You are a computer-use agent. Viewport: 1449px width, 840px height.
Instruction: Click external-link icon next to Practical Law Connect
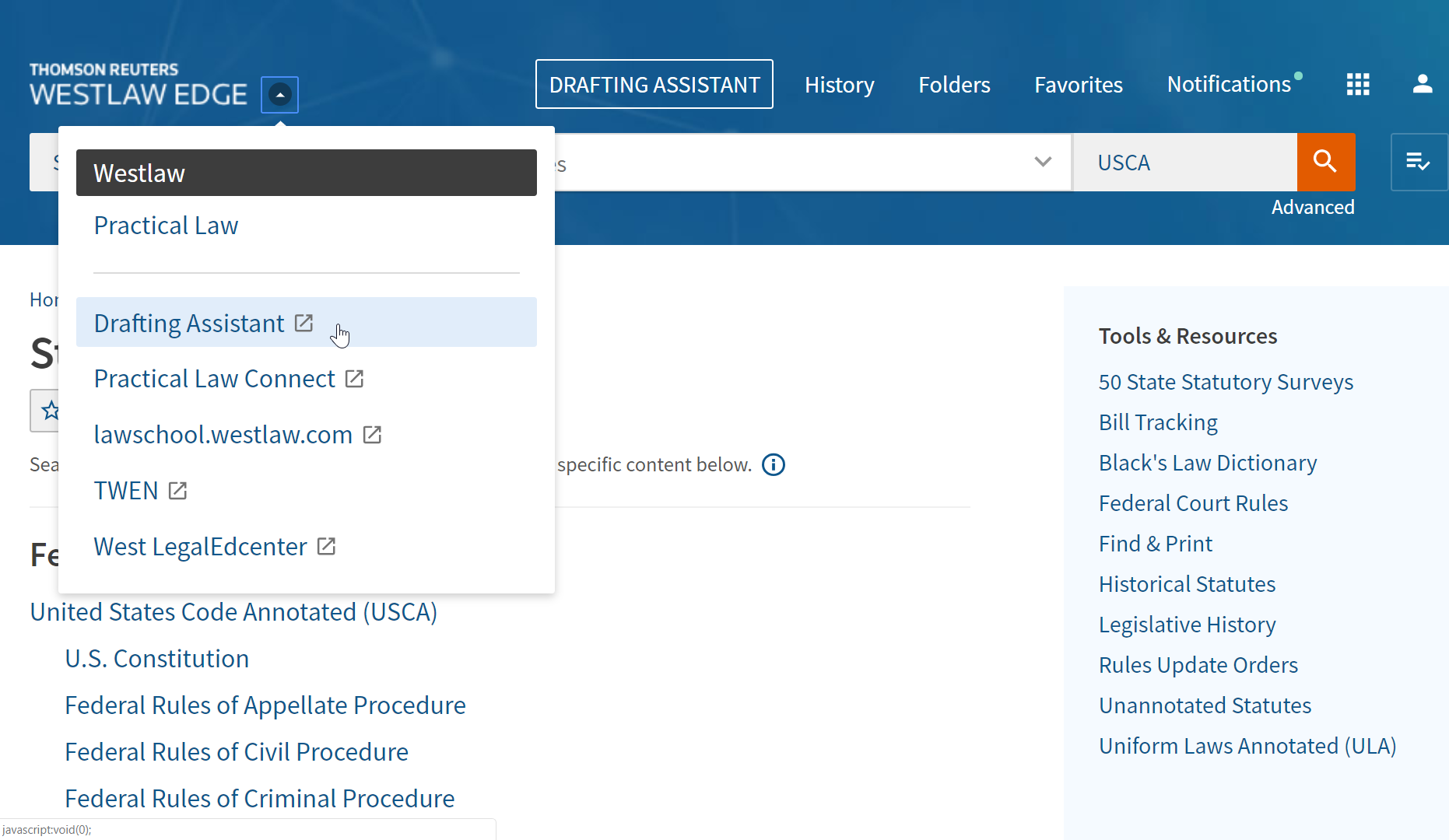click(x=355, y=379)
